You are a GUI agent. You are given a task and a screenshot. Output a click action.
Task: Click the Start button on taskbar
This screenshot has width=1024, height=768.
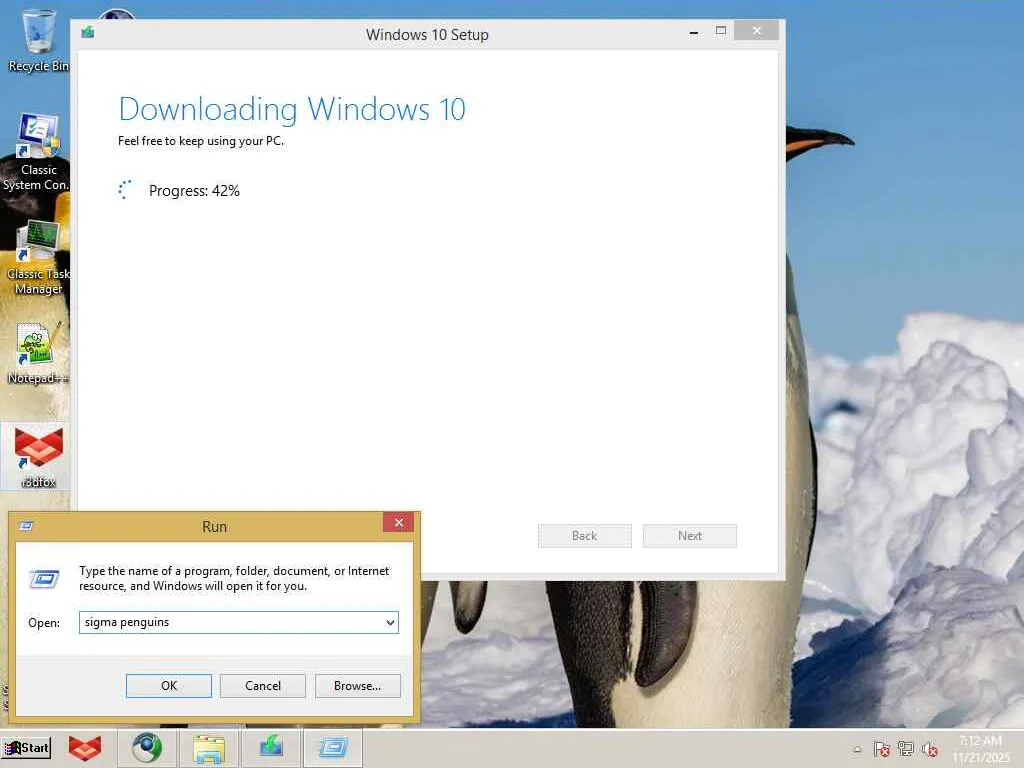pyautogui.click(x=26, y=748)
